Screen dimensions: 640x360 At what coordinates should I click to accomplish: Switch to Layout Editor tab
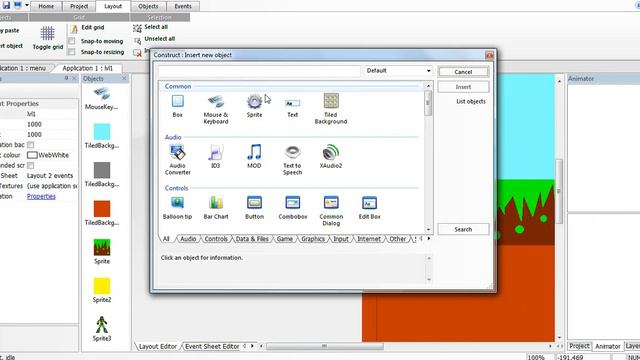point(158,346)
